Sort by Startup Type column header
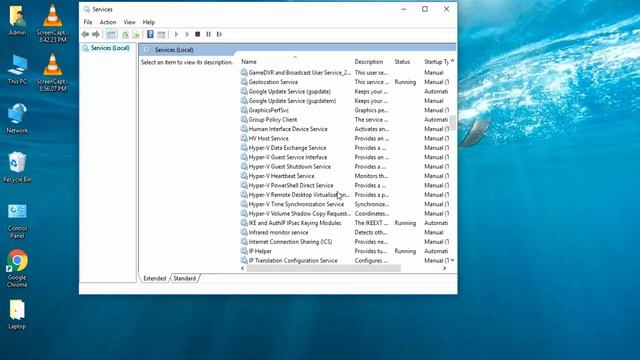640x360 pixels. (x=436, y=62)
